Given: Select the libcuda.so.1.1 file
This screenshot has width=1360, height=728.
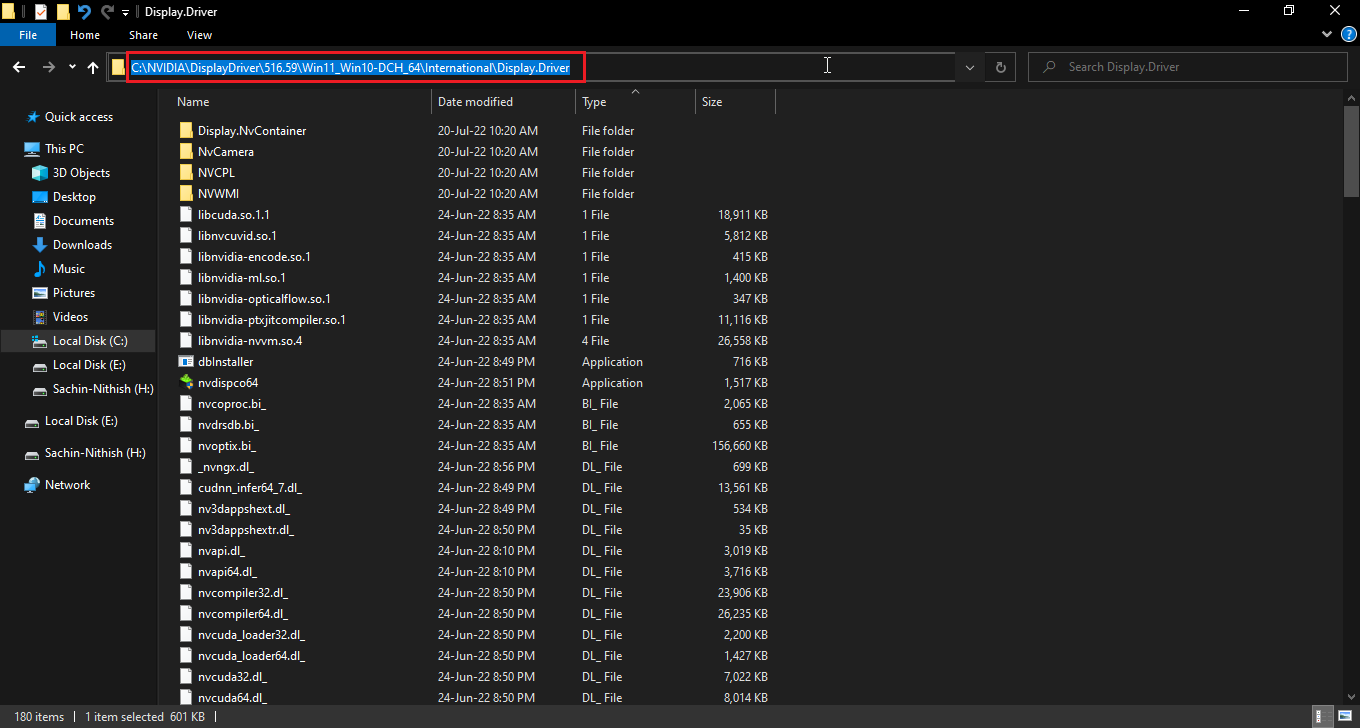Looking at the screenshot, I should [234, 215].
